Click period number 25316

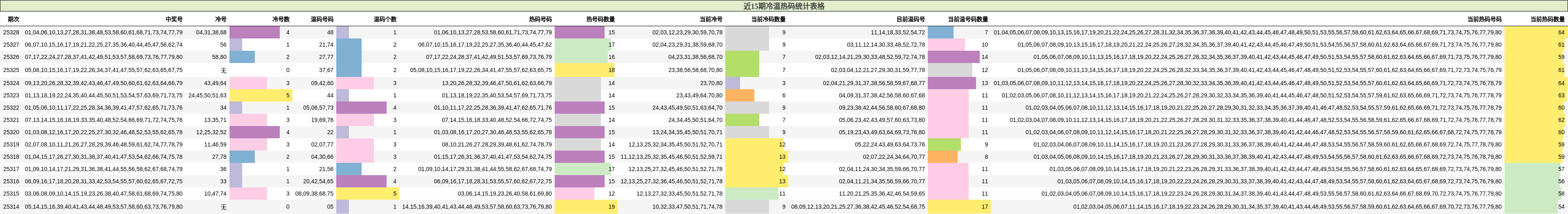11,181
